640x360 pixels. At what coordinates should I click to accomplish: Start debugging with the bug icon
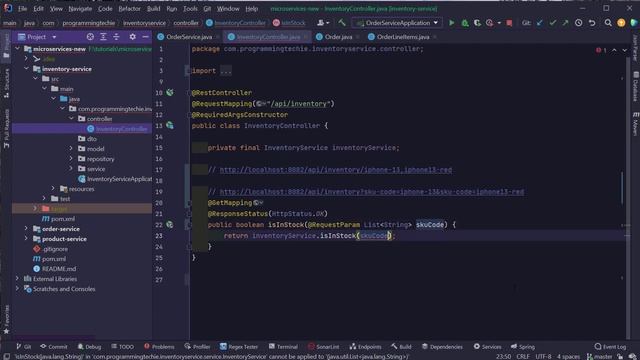[x=464, y=23]
